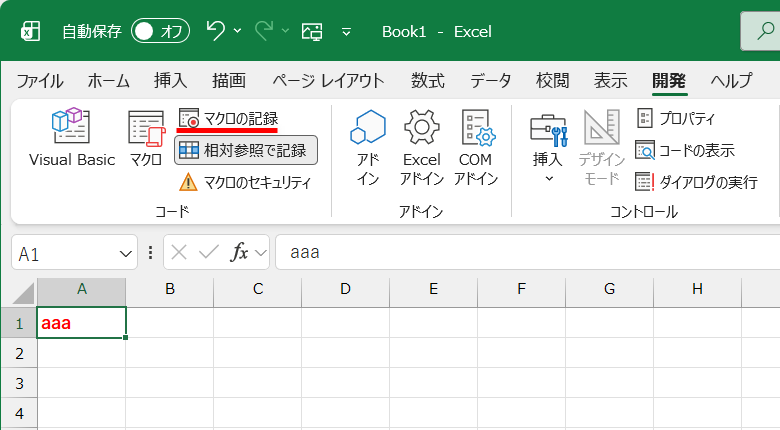Expand the Name Box dropdown arrow

click(x=126, y=254)
